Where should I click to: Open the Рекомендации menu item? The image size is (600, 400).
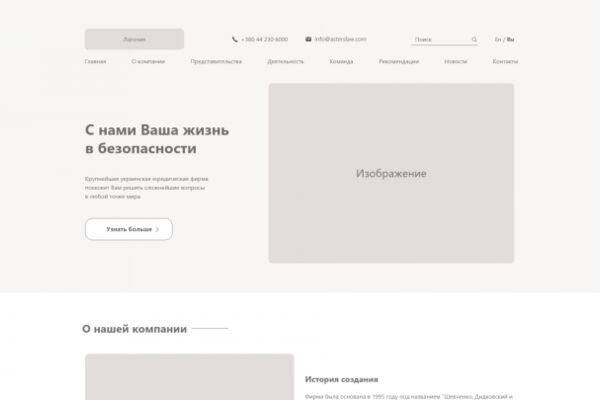pos(399,61)
